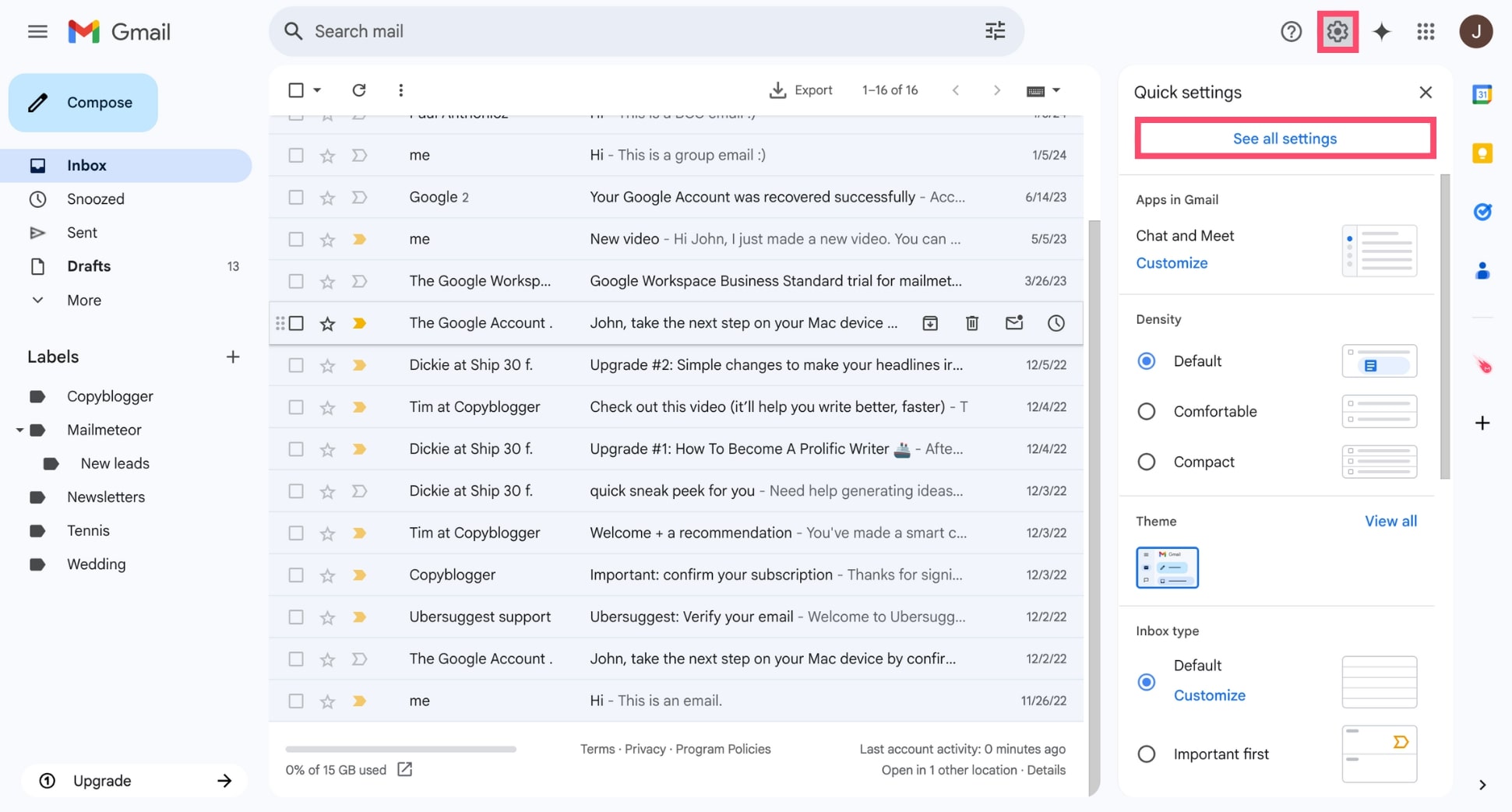Click the storage usage progress bar
The height and width of the screenshot is (812, 1512).
[400, 749]
